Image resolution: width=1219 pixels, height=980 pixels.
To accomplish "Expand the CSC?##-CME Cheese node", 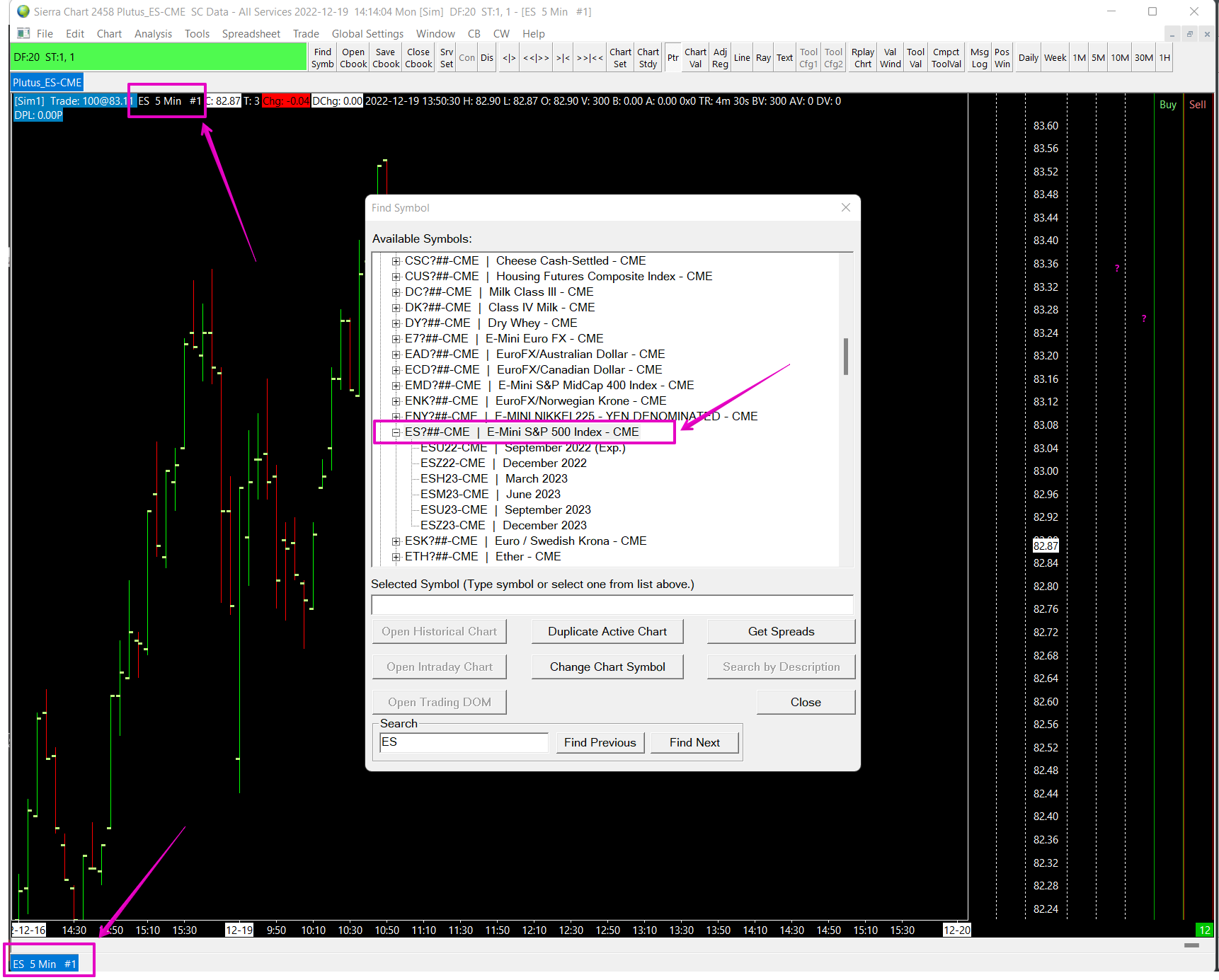I will (x=396, y=261).
